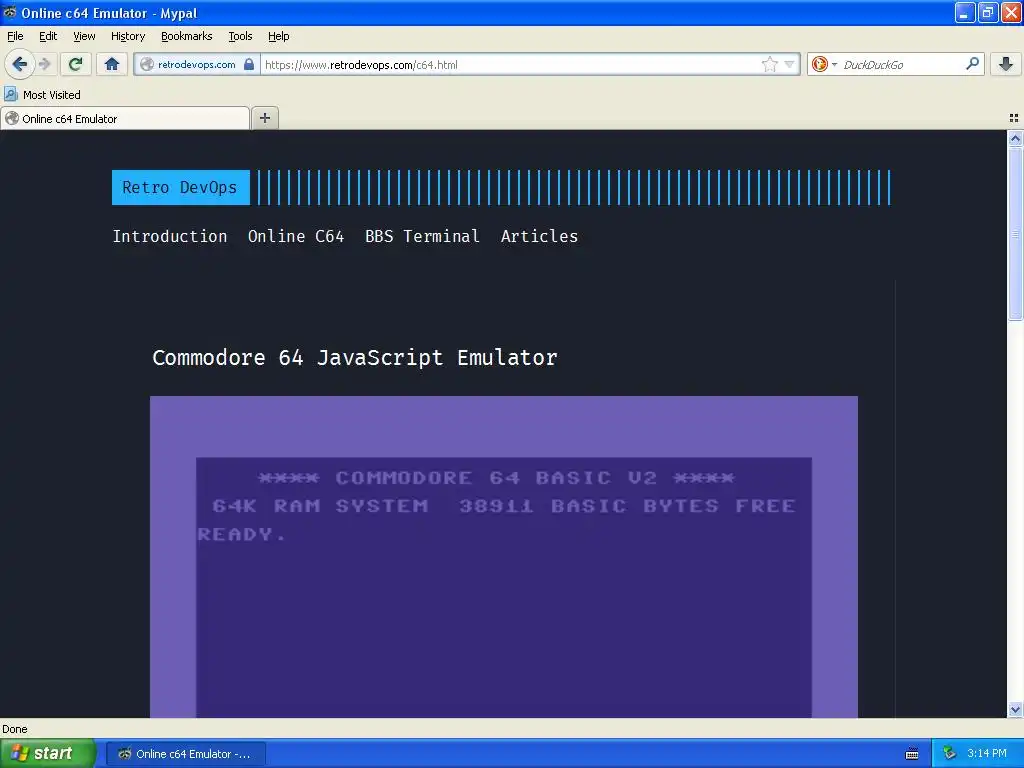
Task: Open the Bookmarks menu
Action: click(x=186, y=36)
